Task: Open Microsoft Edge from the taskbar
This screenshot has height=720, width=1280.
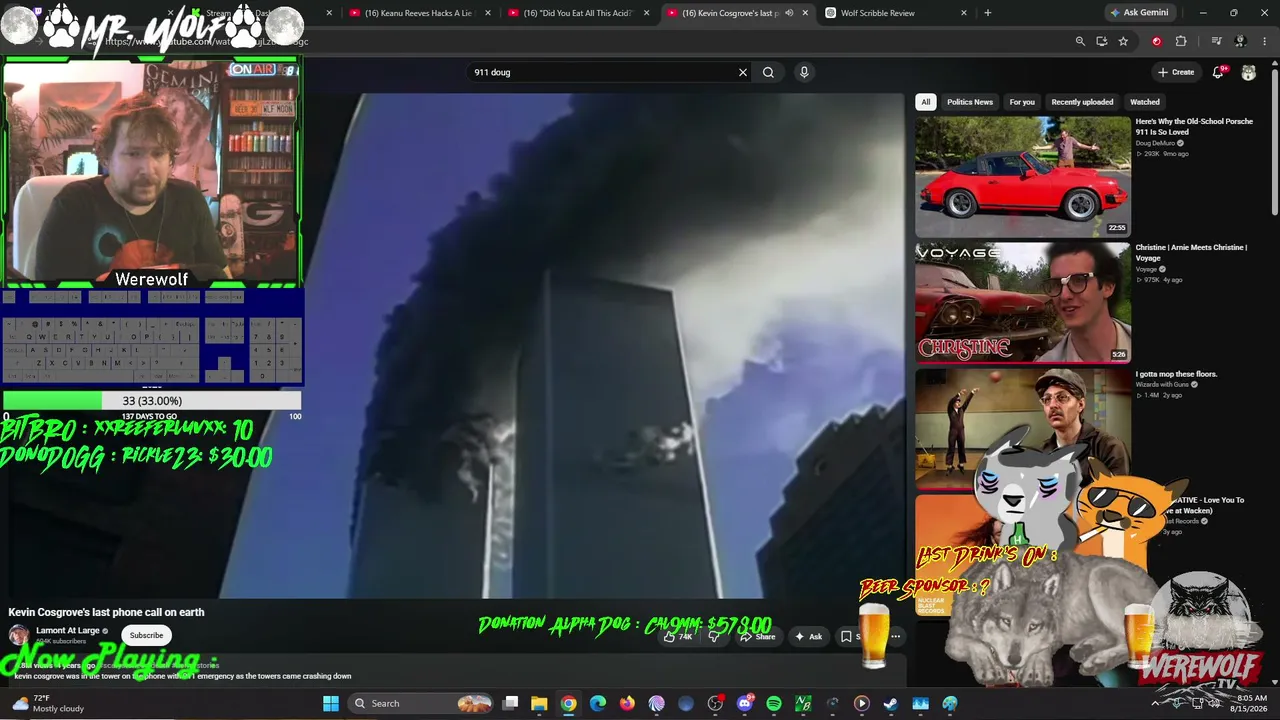Action: click(598, 703)
